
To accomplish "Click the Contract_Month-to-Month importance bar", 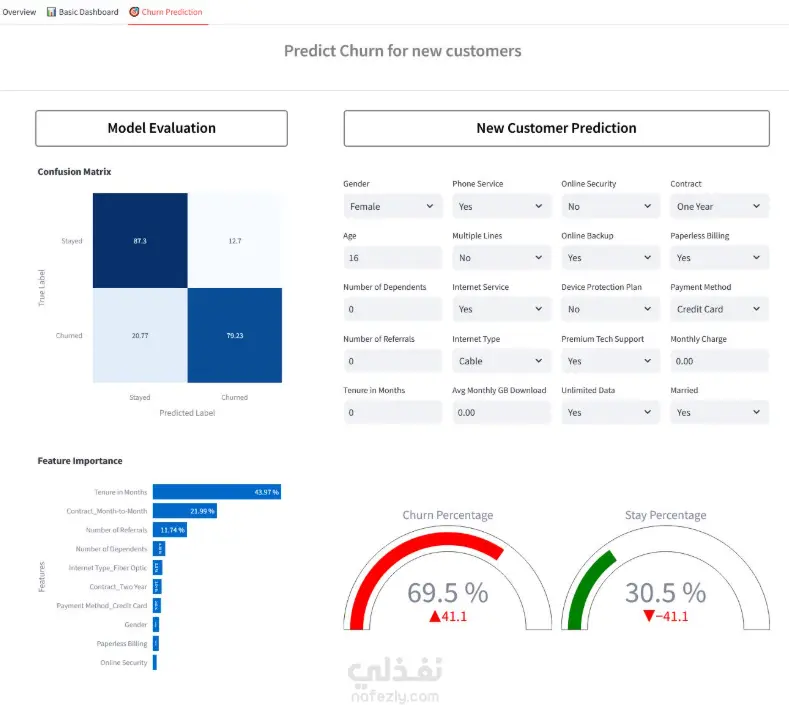I will (x=185, y=511).
